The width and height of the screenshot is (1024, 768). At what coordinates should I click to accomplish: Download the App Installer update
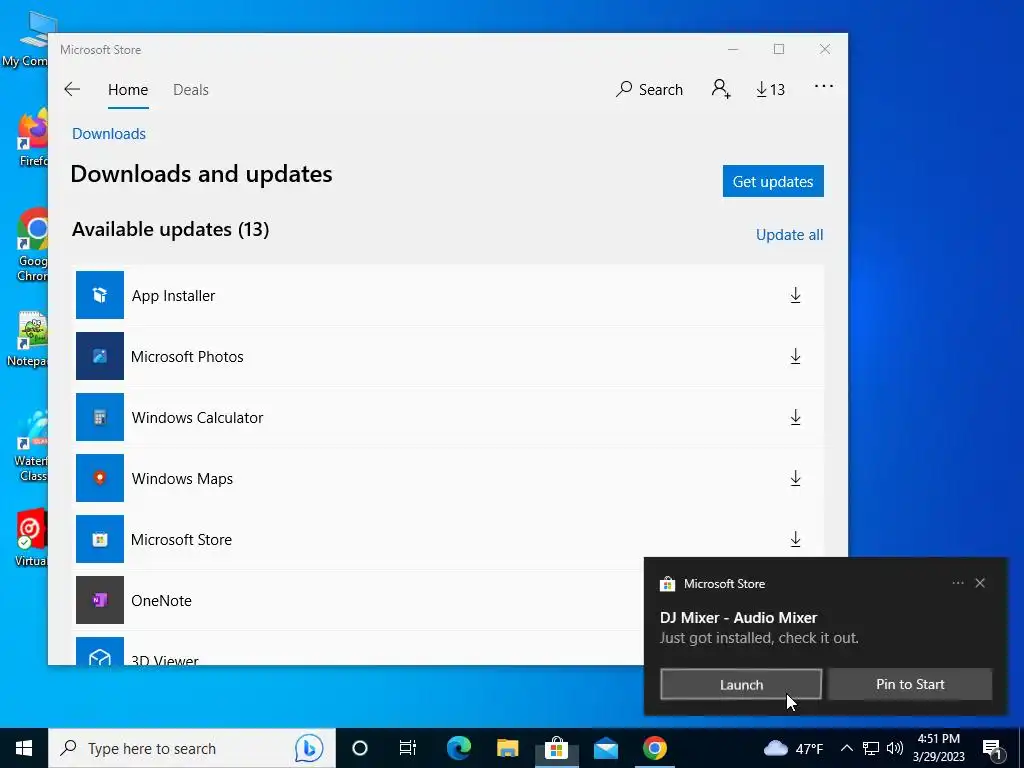[795, 295]
